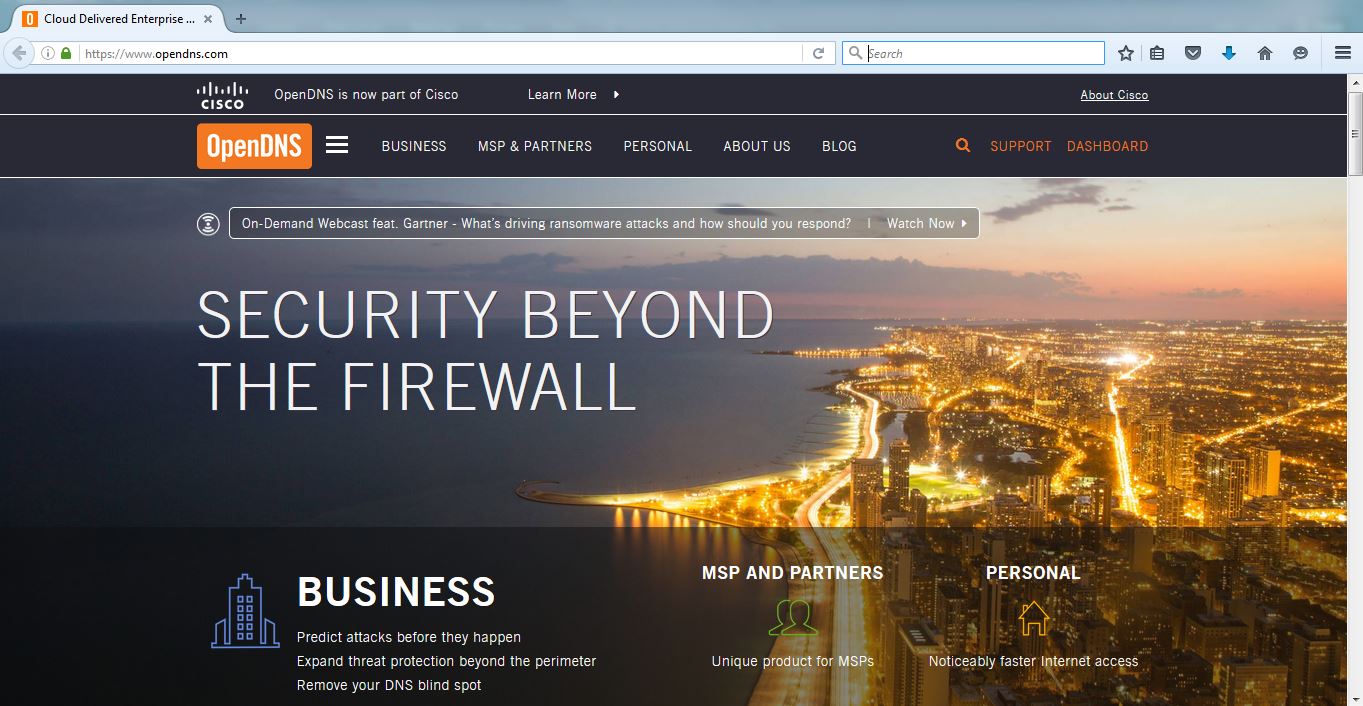Viewport: 1363px width, 706px height.
Task: Open a new tab with plus button
Action: (x=241, y=18)
